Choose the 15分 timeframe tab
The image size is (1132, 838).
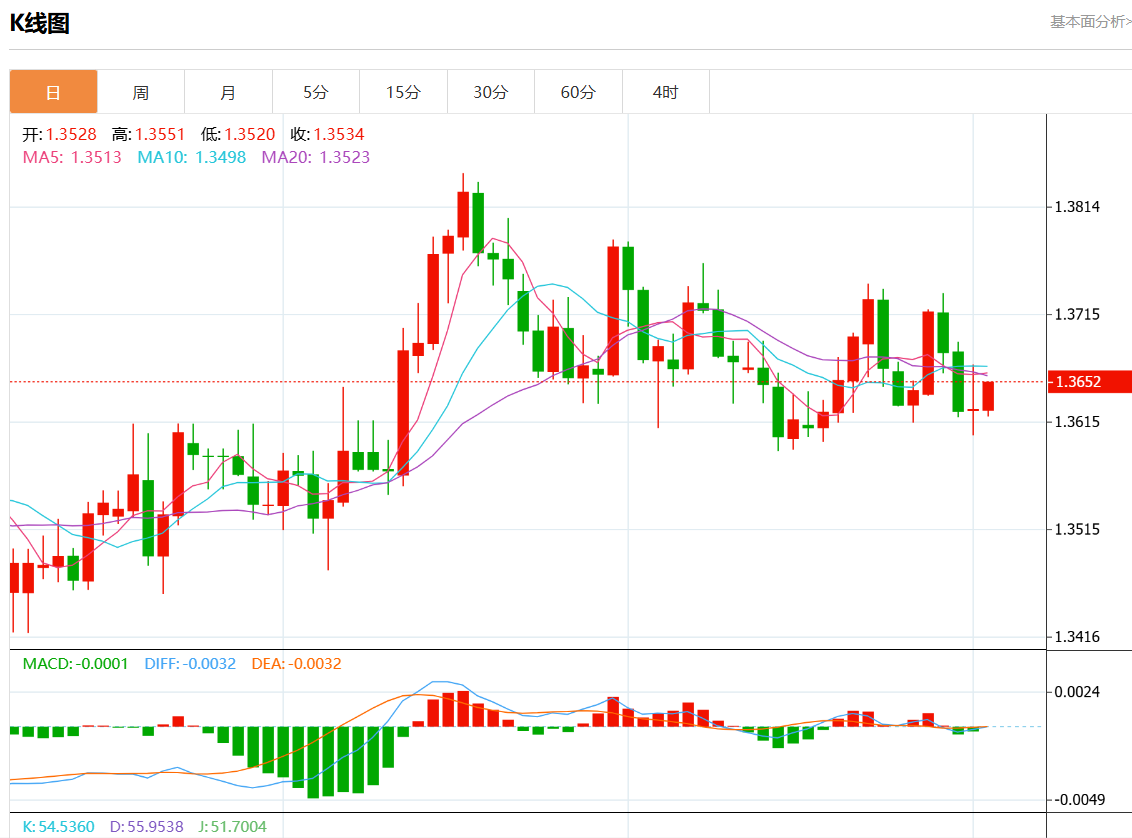(403, 92)
